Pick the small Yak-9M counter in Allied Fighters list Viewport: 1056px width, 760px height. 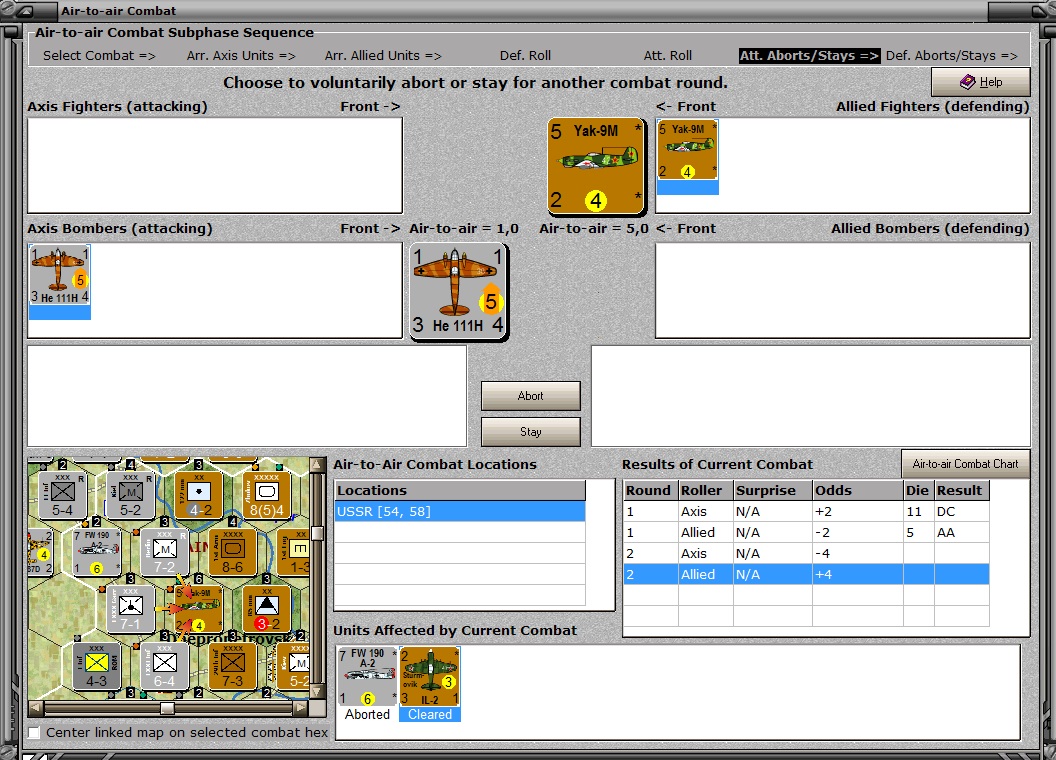tap(687, 150)
